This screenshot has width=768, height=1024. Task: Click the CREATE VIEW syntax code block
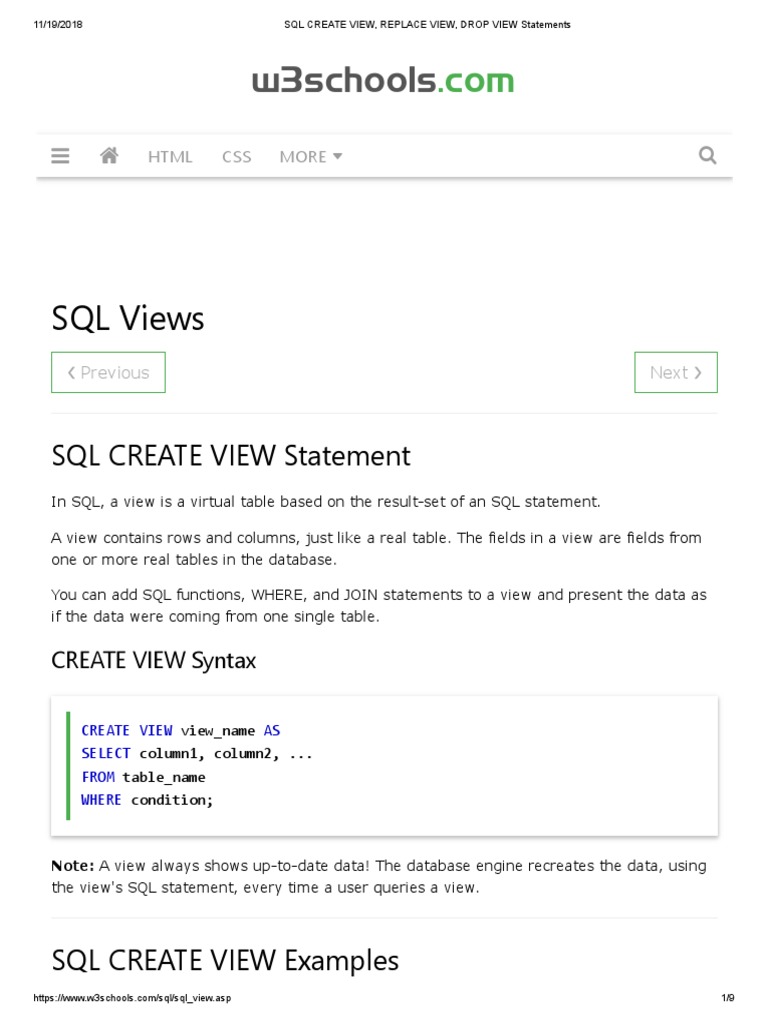(384, 765)
